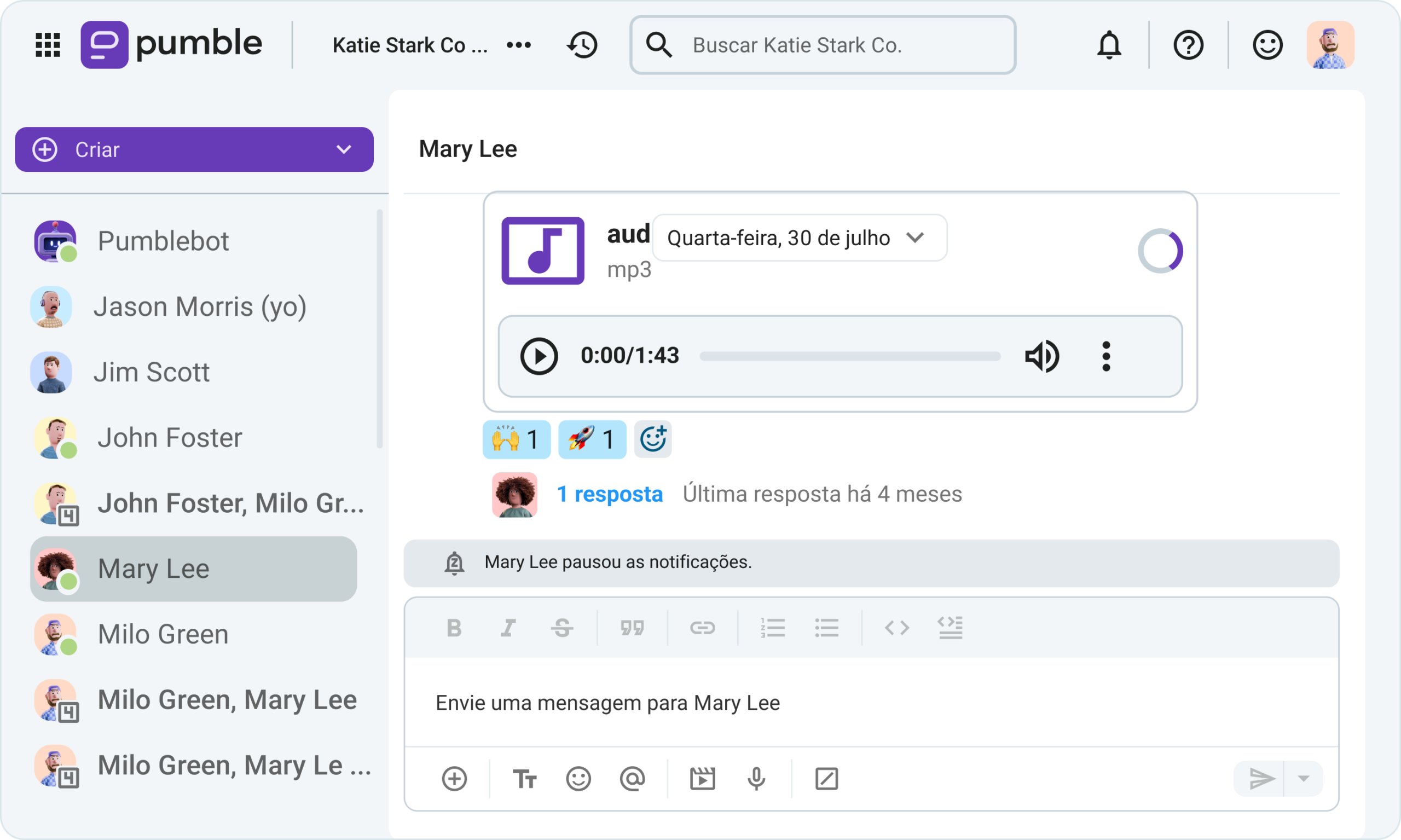Viewport: 1401px width, 840px height.
Task: Click the microphone voice message icon
Action: tap(756, 779)
